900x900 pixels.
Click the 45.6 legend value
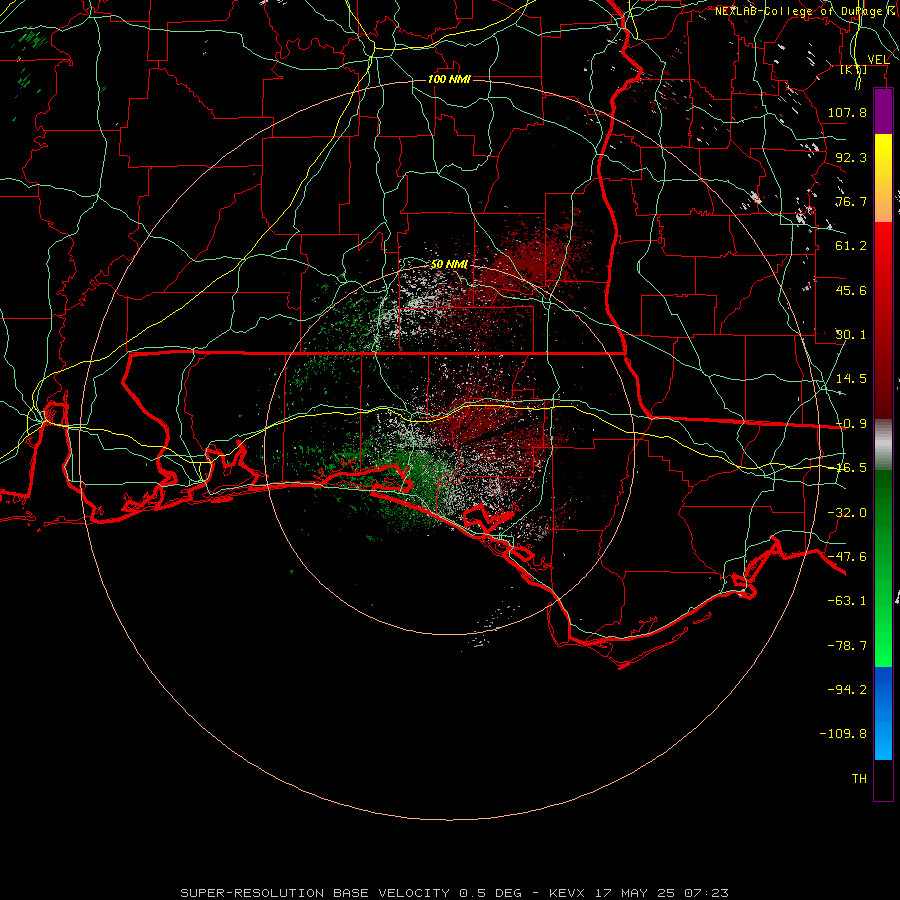click(851, 290)
